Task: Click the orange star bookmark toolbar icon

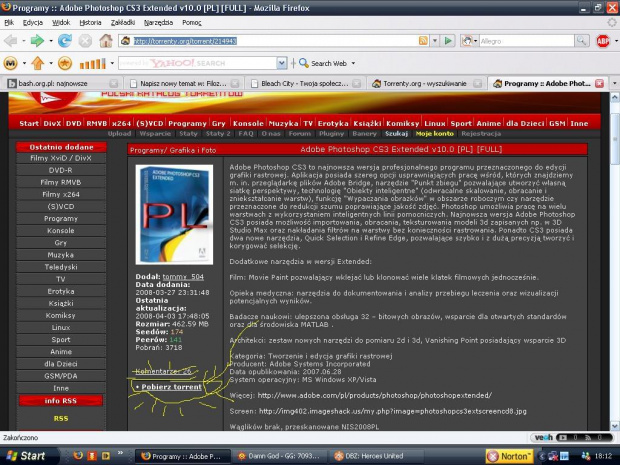Action: click(x=65, y=63)
